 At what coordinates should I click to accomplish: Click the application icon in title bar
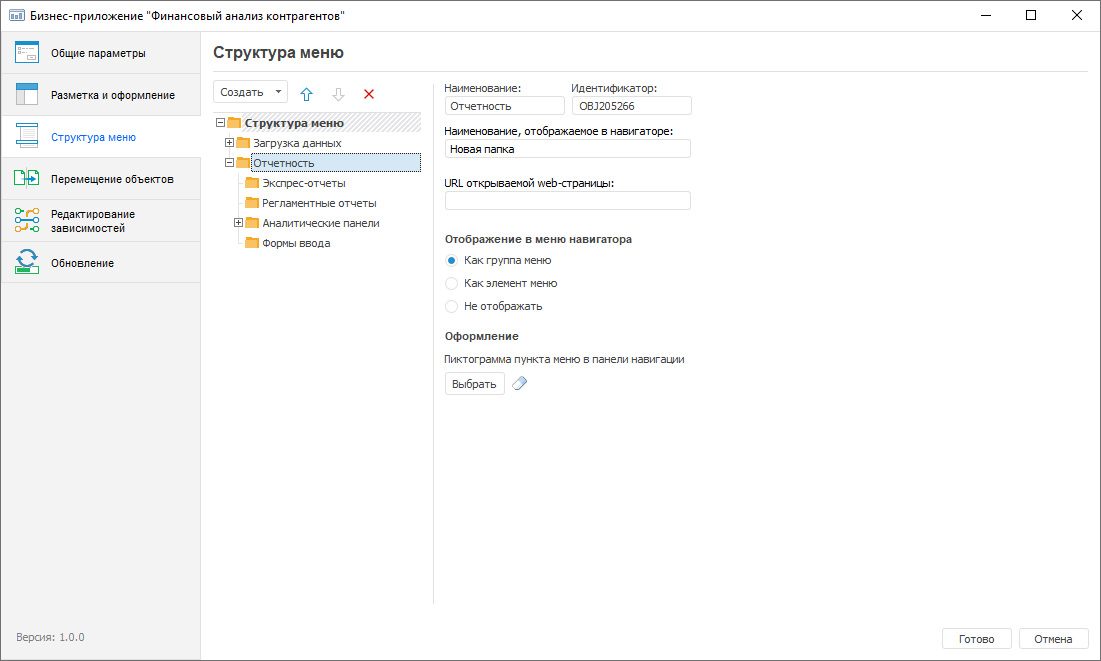tap(16, 15)
